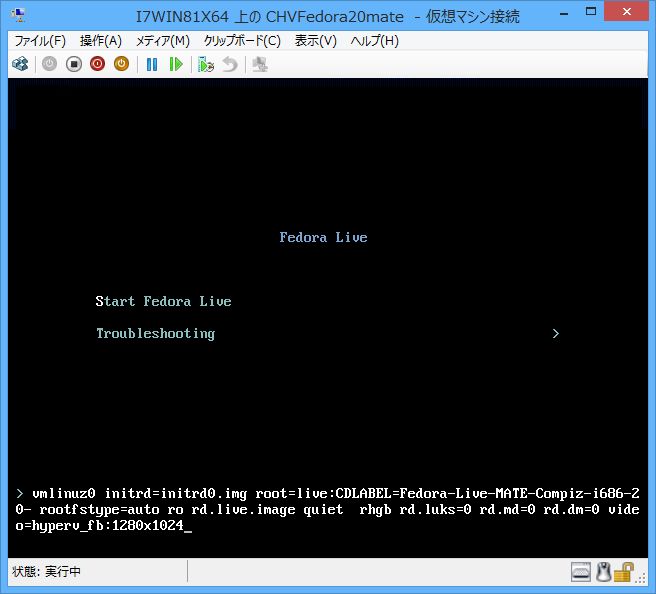Click the window system icon in title bar
The width and height of the screenshot is (656, 594).
pyautogui.click(x=19, y=15)
